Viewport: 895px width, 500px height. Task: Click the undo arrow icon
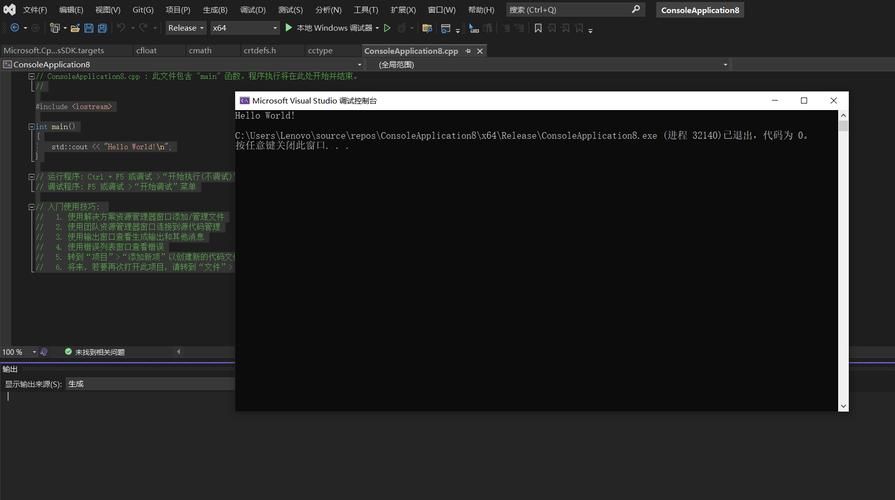[x=121, y=28]
